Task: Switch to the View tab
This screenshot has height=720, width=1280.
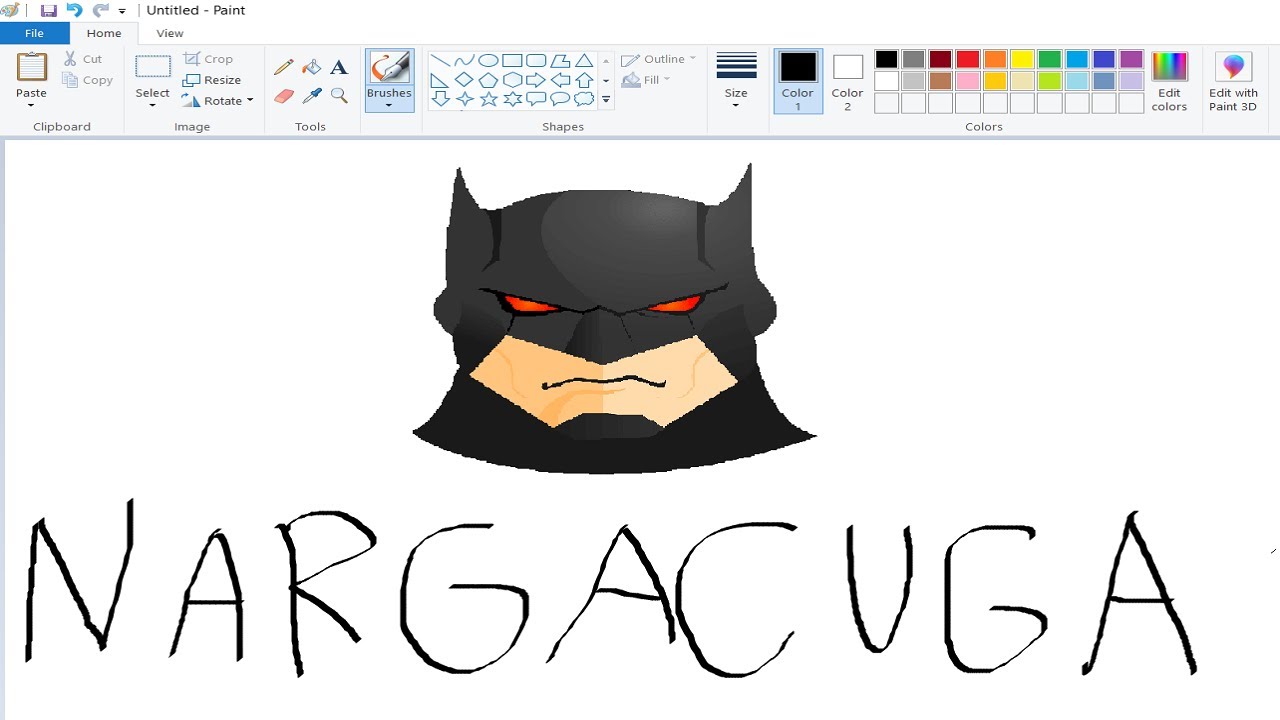Action: click(170, 33)
